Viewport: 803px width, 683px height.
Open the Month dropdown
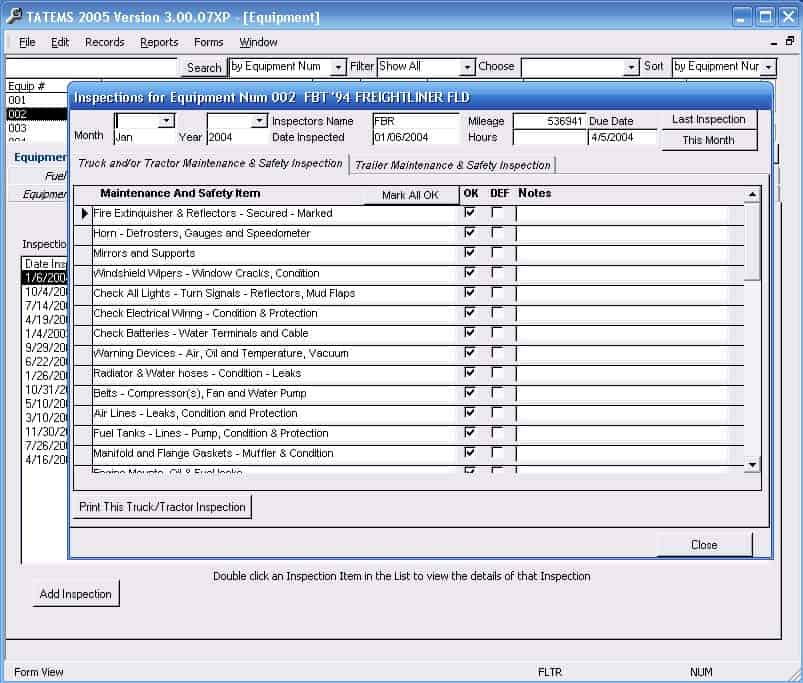point(165,118)
